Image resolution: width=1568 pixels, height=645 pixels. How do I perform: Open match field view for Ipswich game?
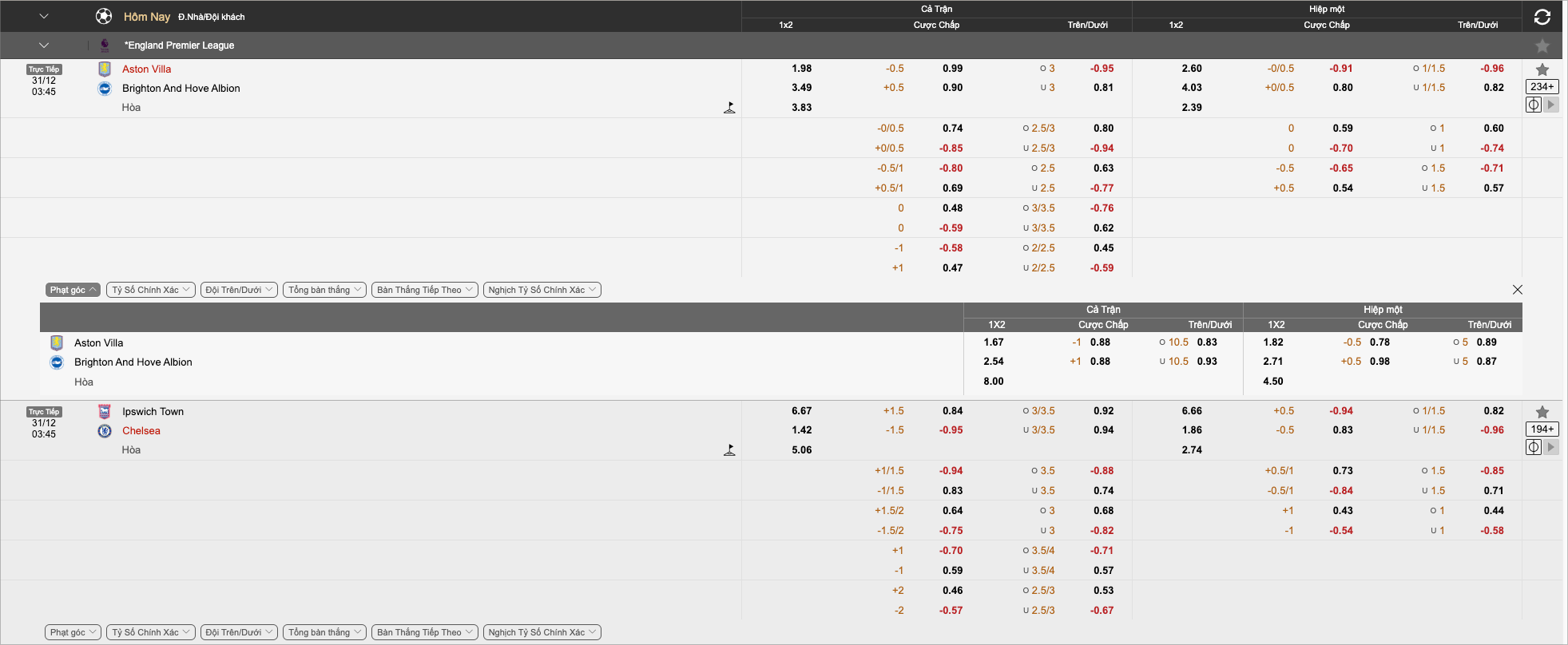(x=1533, y=447)
